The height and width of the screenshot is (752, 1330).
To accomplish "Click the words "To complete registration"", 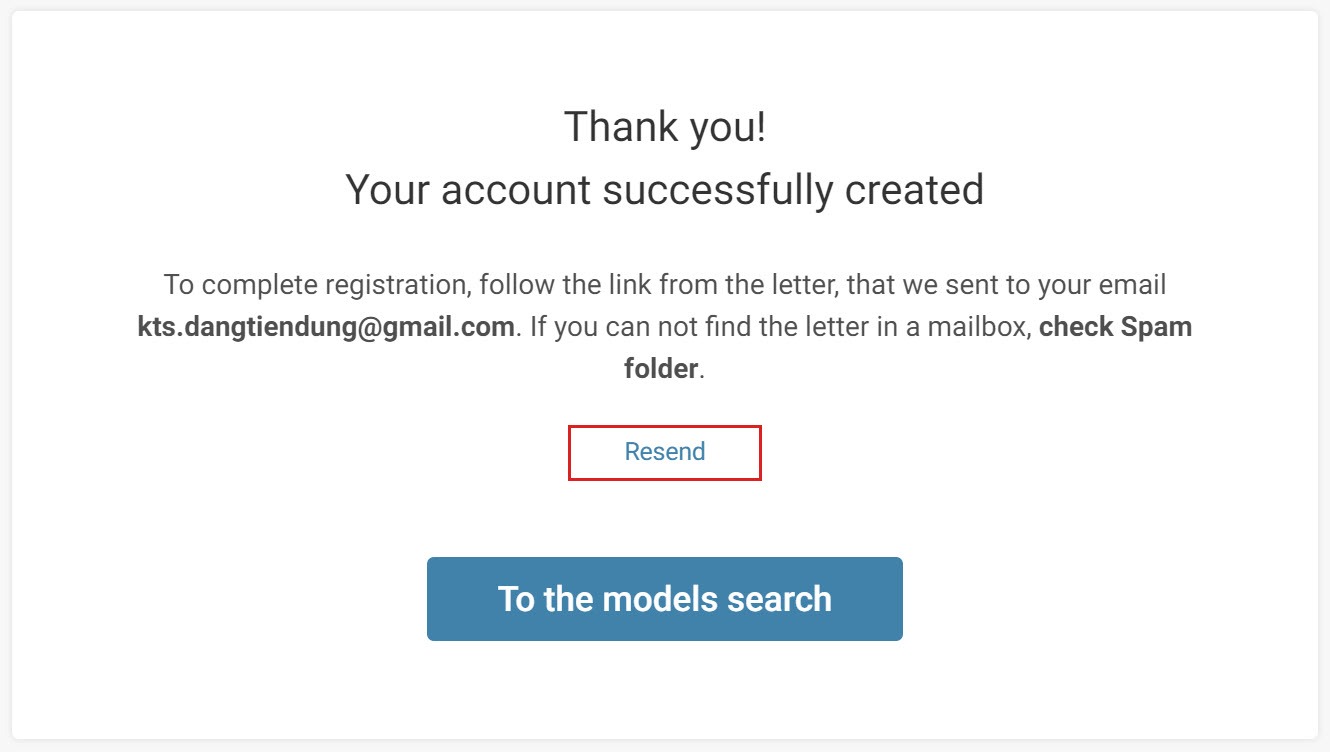I will [316, 285].
